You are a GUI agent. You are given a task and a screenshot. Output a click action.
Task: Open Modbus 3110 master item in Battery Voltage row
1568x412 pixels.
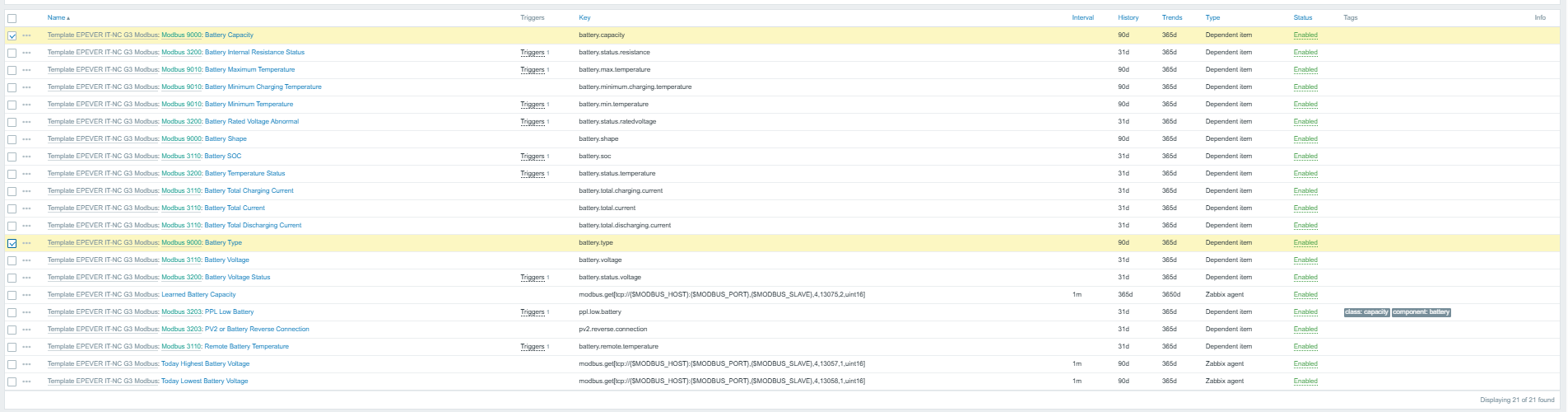point(181,260)
